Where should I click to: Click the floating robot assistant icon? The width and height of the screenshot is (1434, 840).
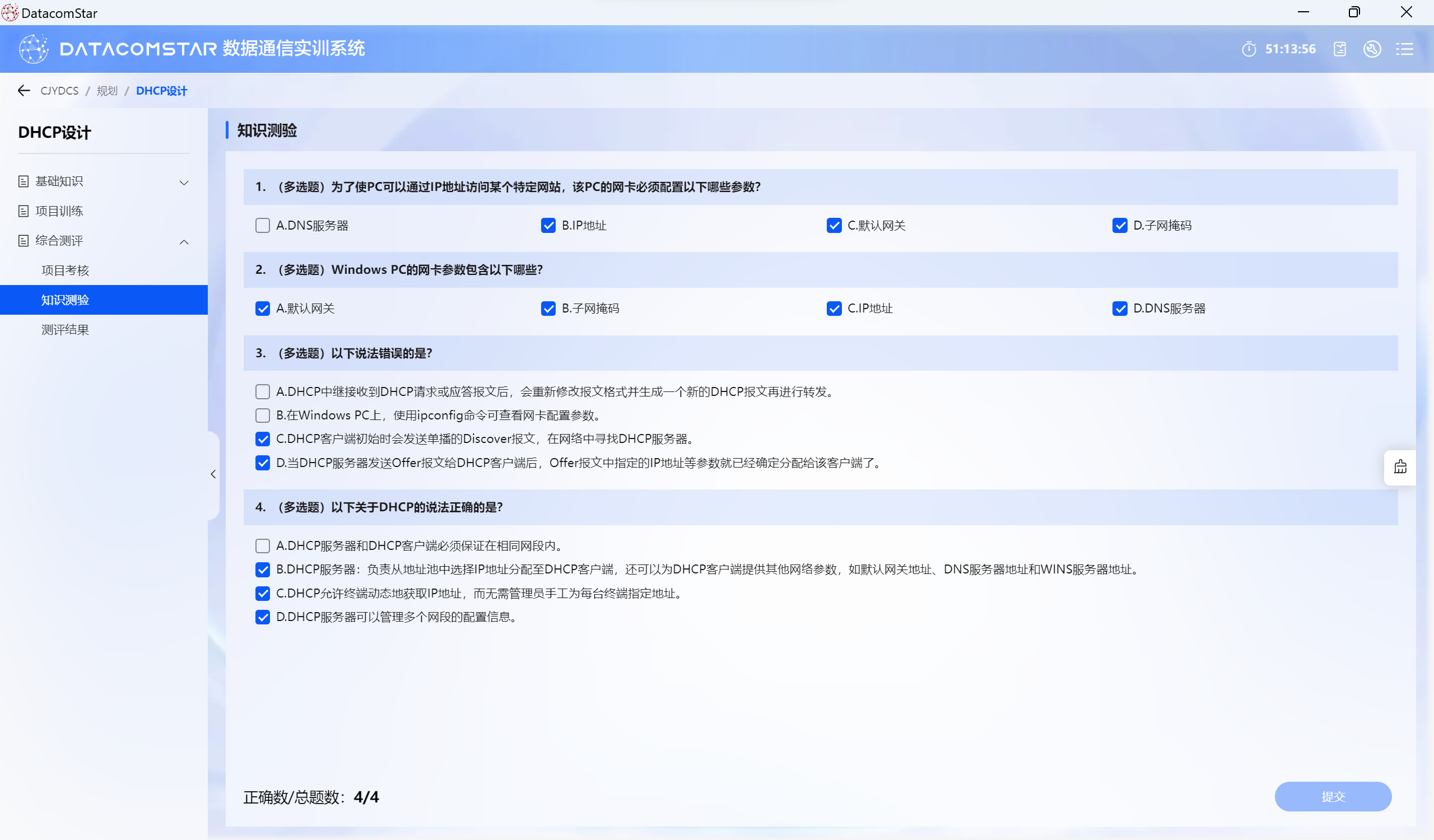click(x=1400, y=468)
